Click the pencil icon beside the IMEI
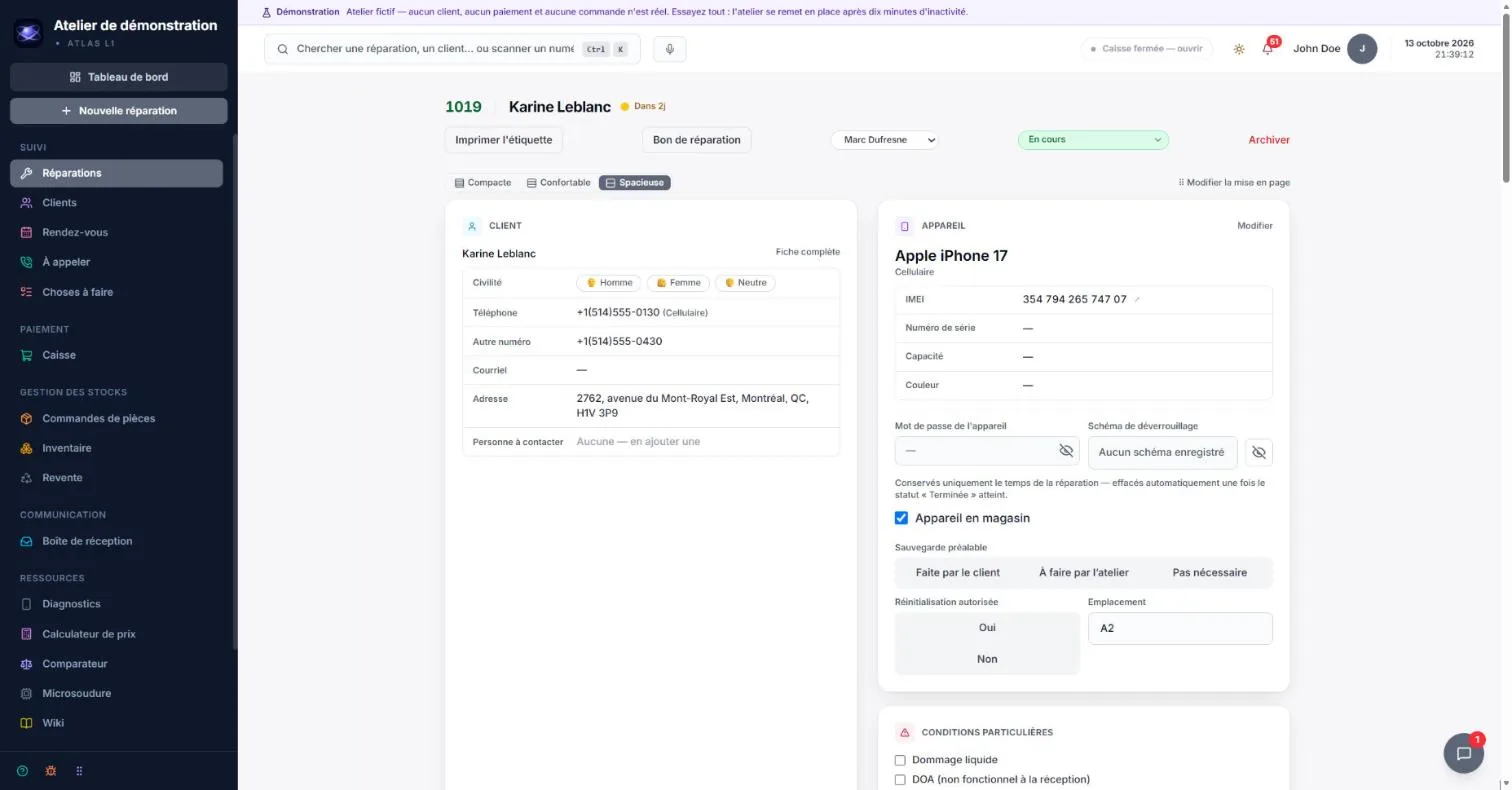 tap(1137, 300)
